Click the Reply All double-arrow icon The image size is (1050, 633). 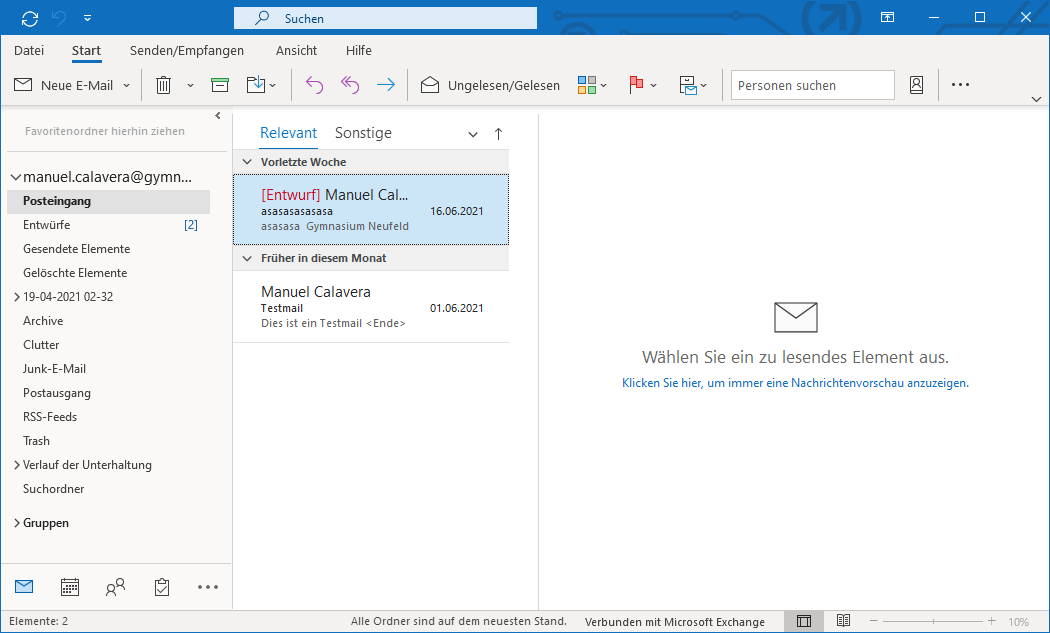pyautogui.click(x=349, y=86)
